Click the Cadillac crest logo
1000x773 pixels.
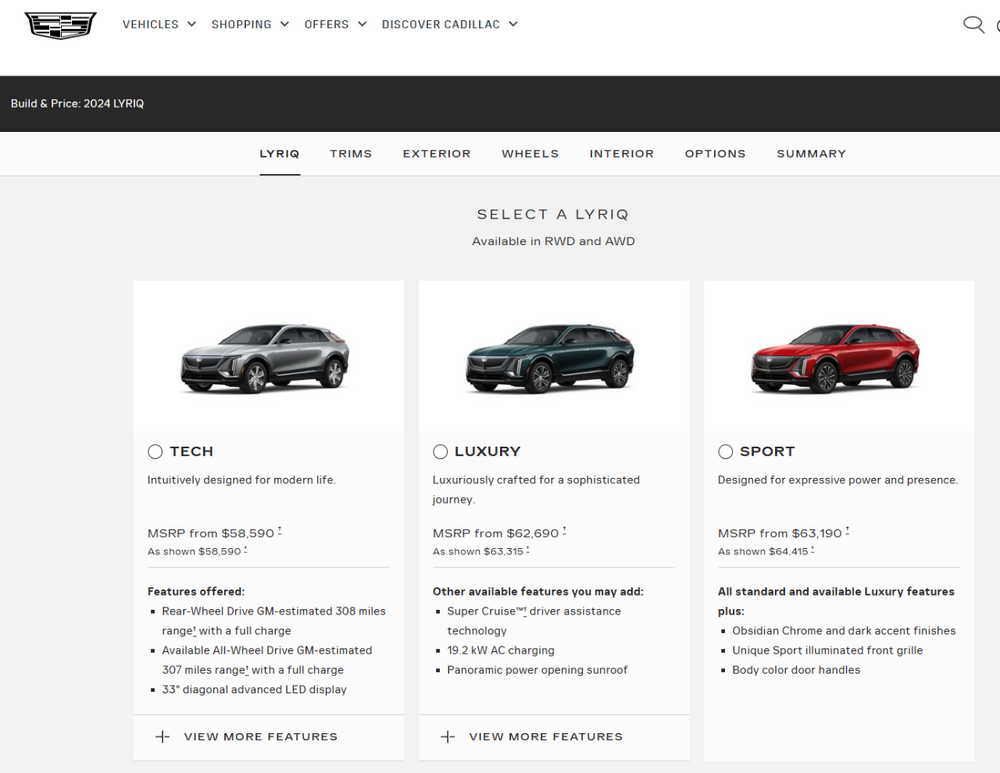pyautogui.click(x=60, y=25)
